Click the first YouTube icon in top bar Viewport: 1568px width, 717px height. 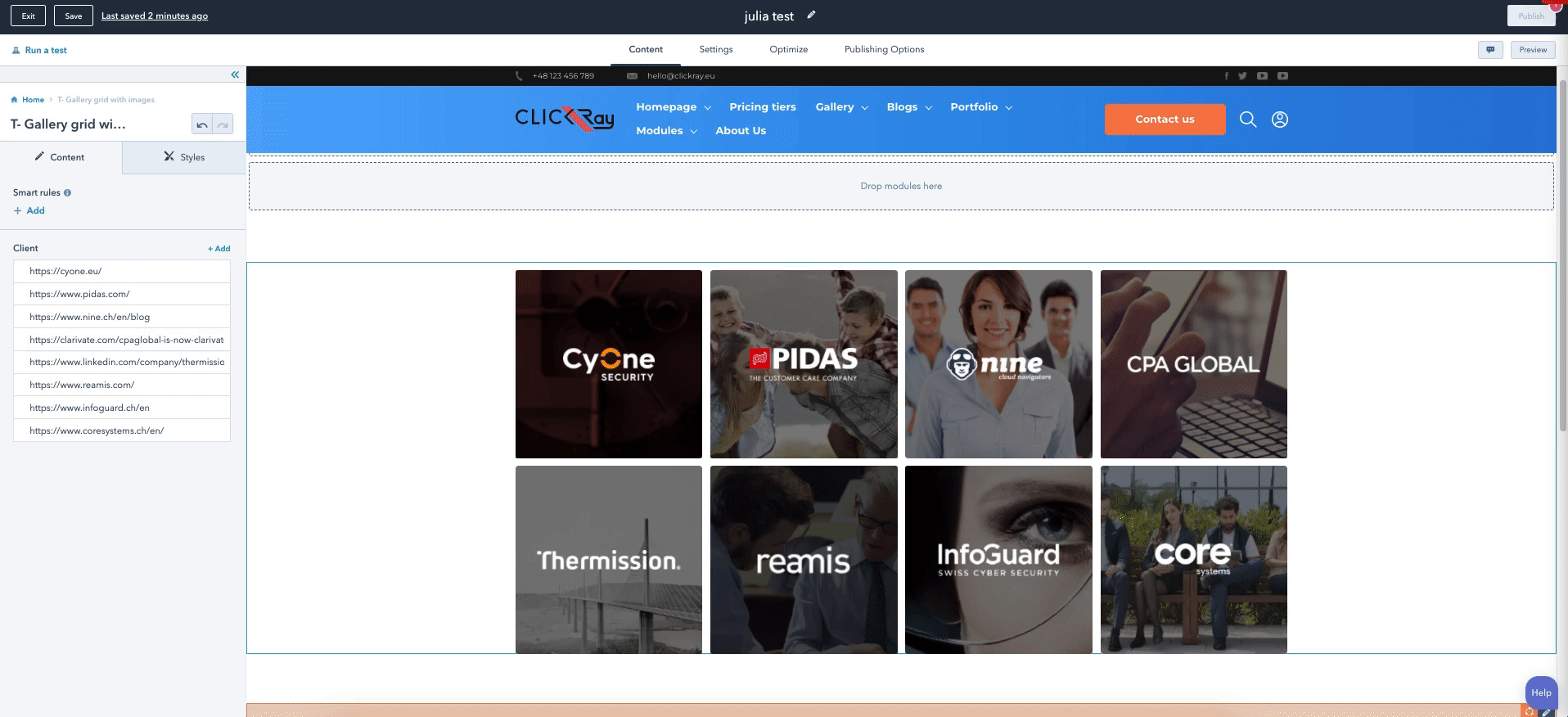[x=1262, y=76]
